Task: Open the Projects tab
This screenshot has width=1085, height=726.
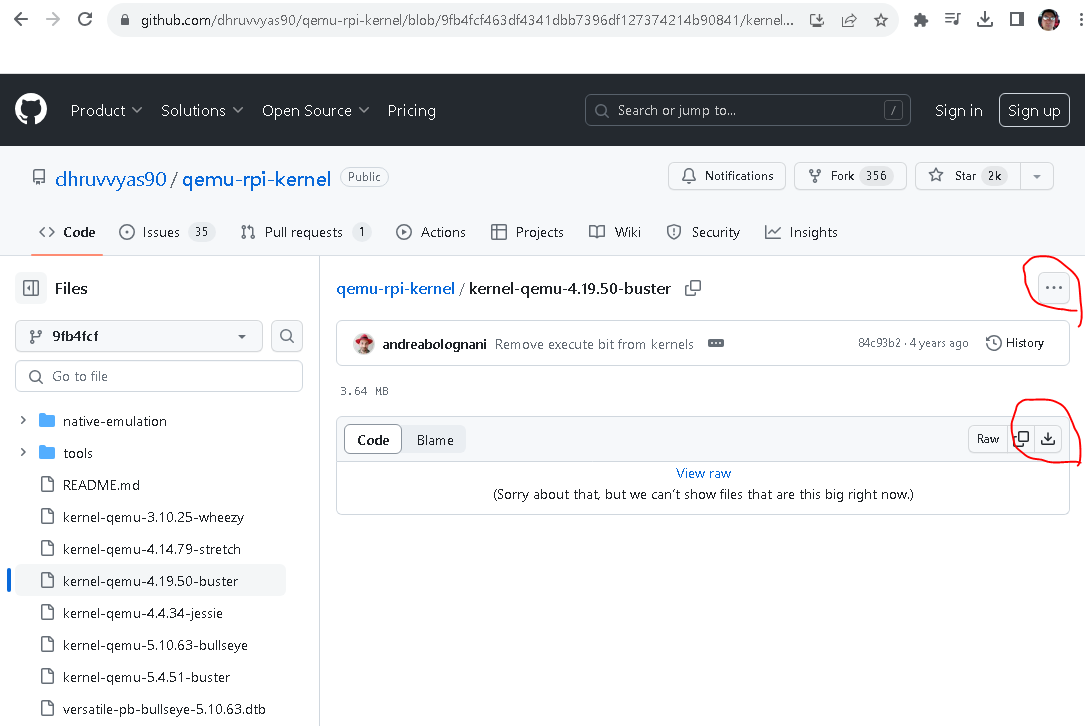Action: 527,232
